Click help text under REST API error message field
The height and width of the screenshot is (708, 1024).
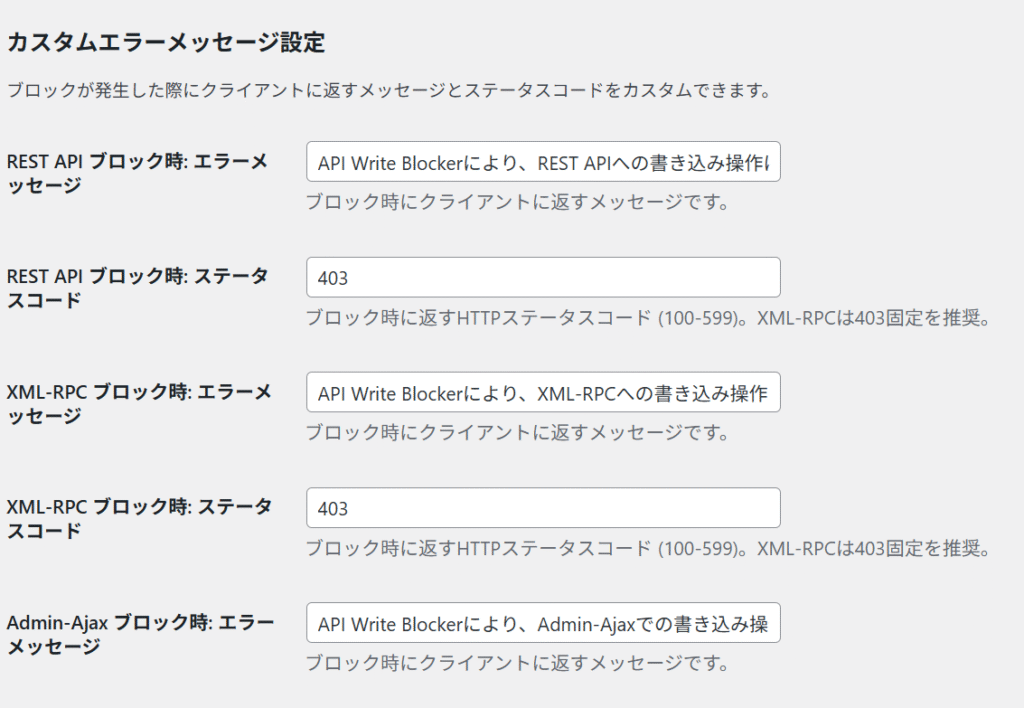coord(516,202)
